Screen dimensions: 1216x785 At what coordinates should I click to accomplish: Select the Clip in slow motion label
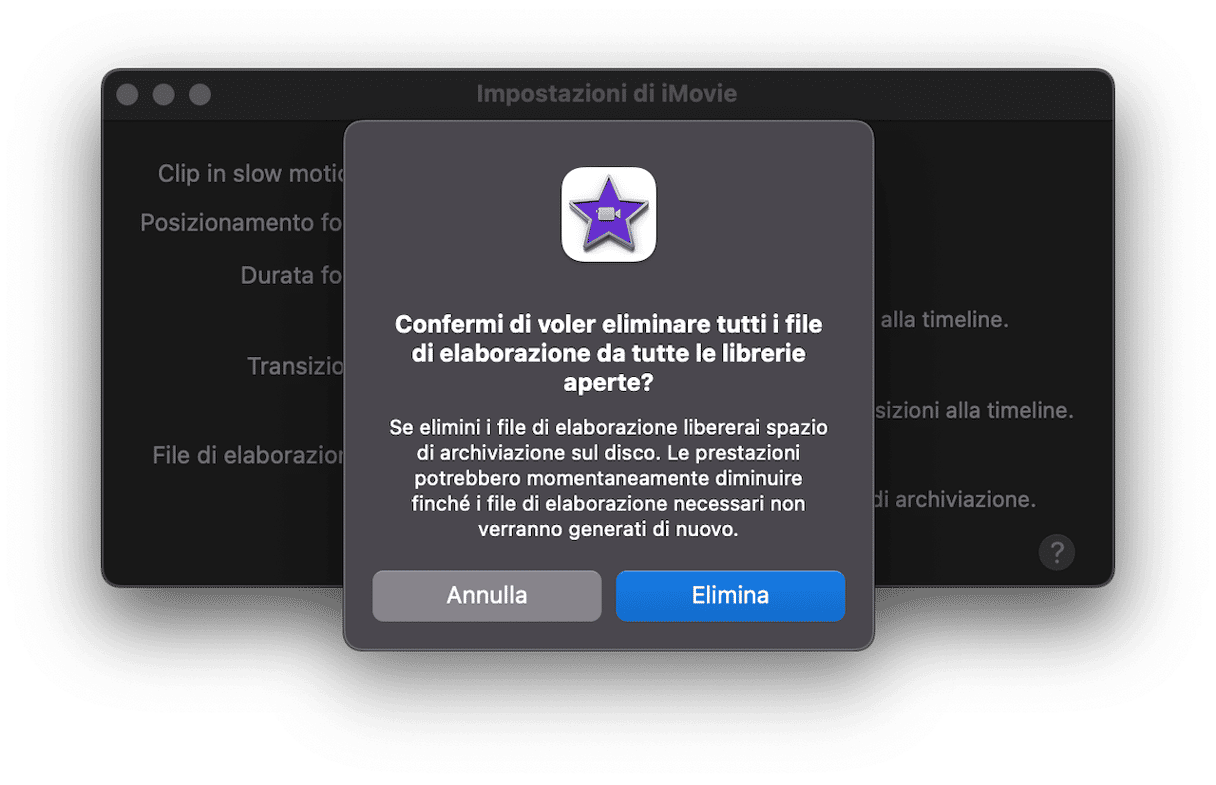250,173
